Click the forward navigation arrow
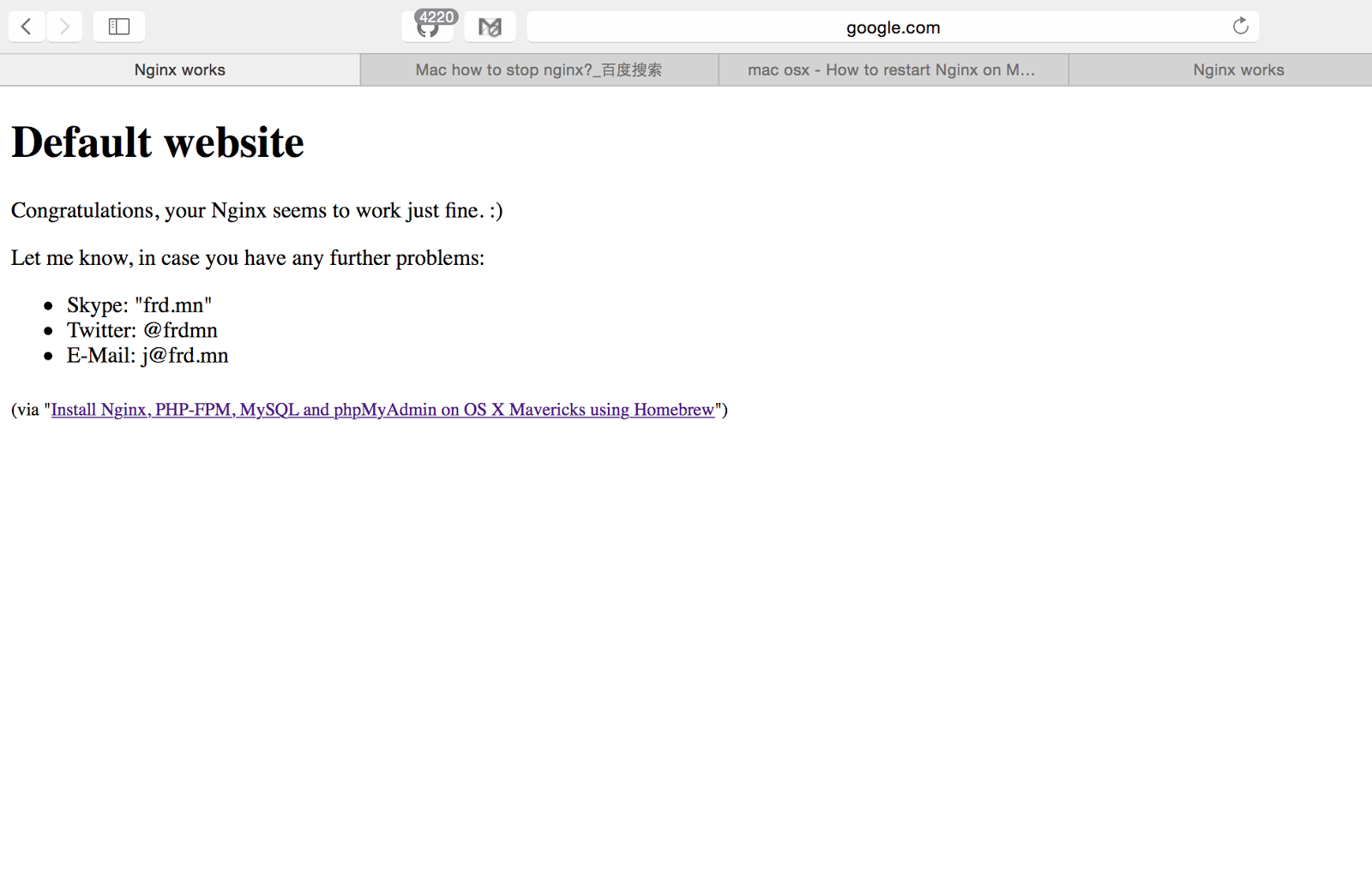 click(x=64, y=26)
